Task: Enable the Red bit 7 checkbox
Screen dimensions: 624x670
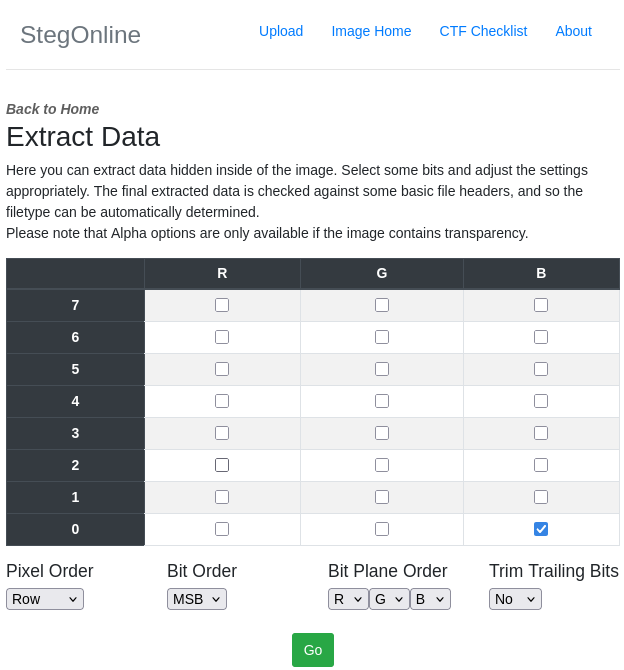Action: [x=222, y=305]
